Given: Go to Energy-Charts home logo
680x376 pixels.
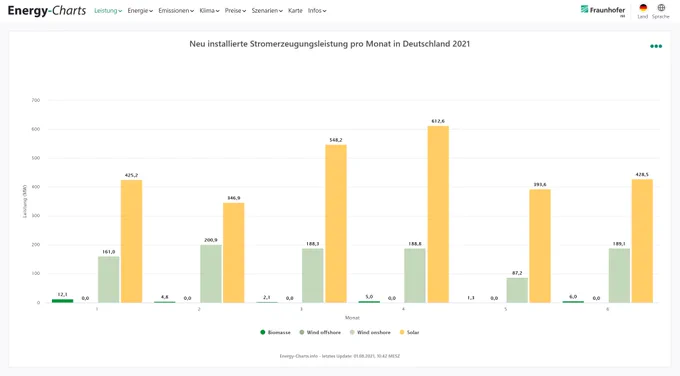Looking at the screenshot, I should click(47, 11).
